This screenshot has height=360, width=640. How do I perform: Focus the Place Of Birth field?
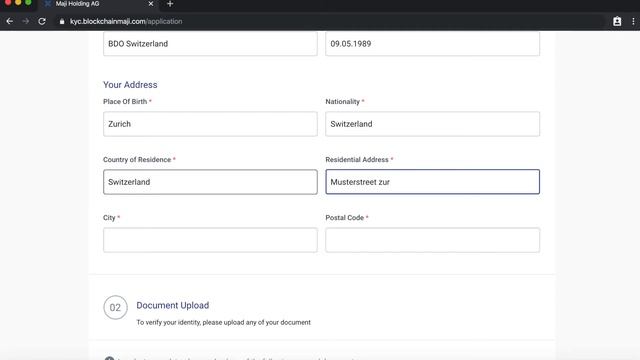(x=210, y=124)
